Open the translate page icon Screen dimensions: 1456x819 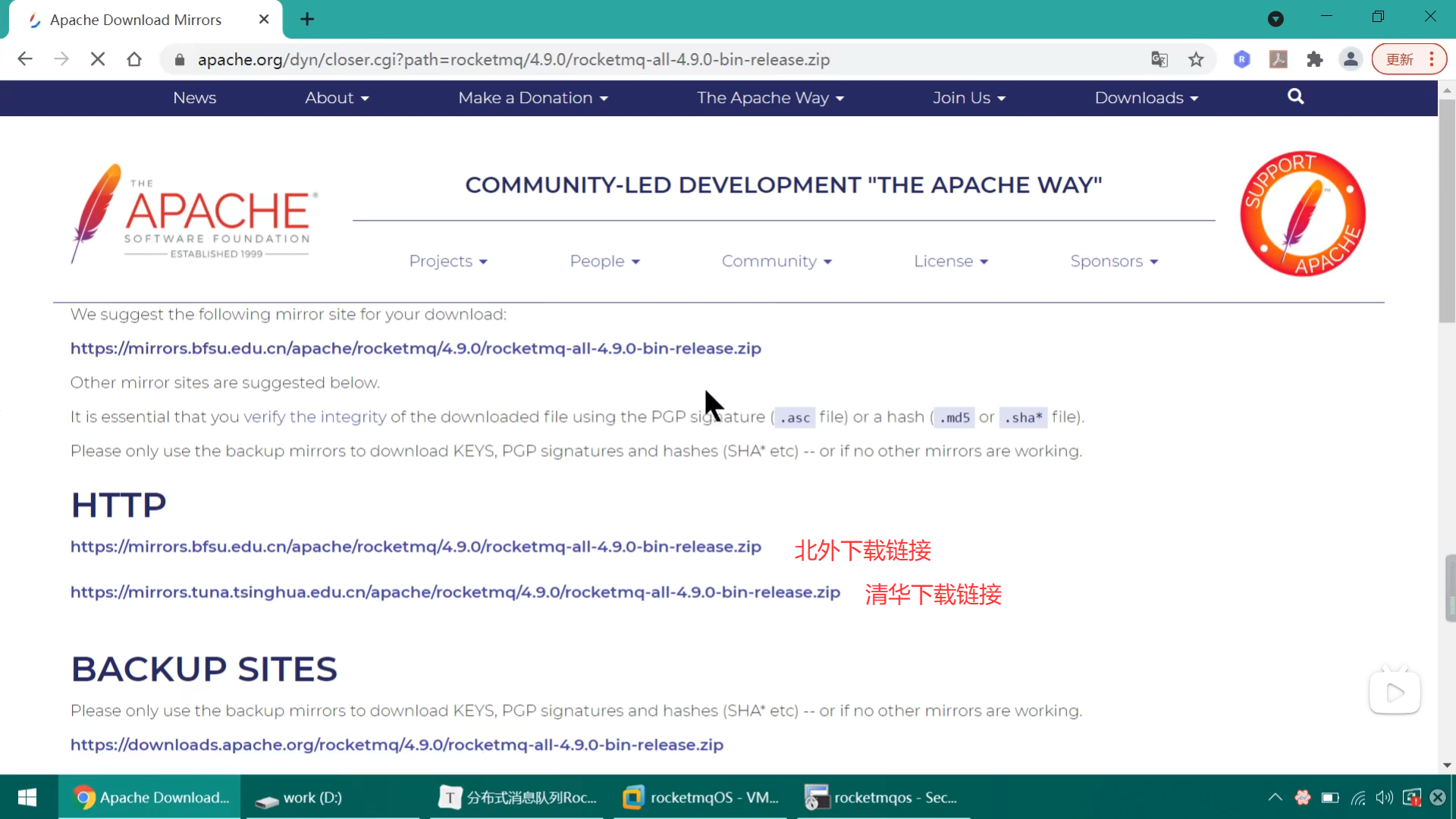click(x=1159, y=59)
